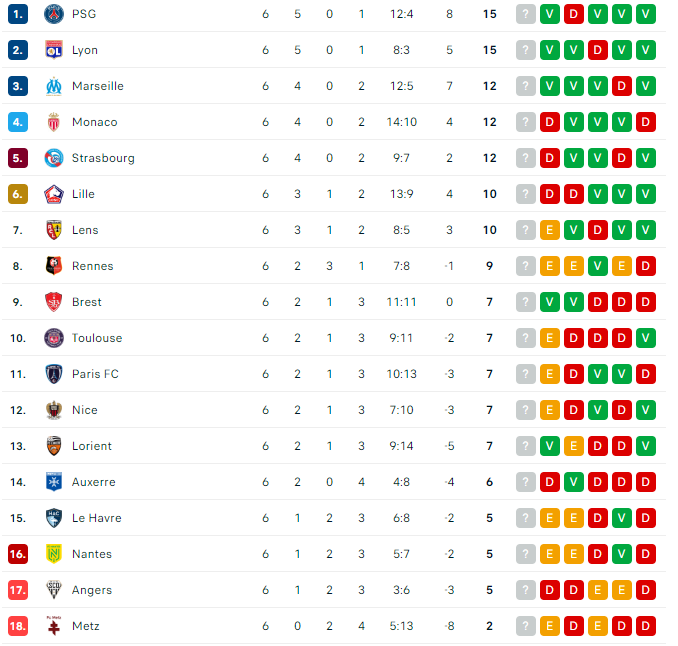Click Lens's orange E draw badge
This screenshot has width=678, height=646.
(x=550, y=230)
